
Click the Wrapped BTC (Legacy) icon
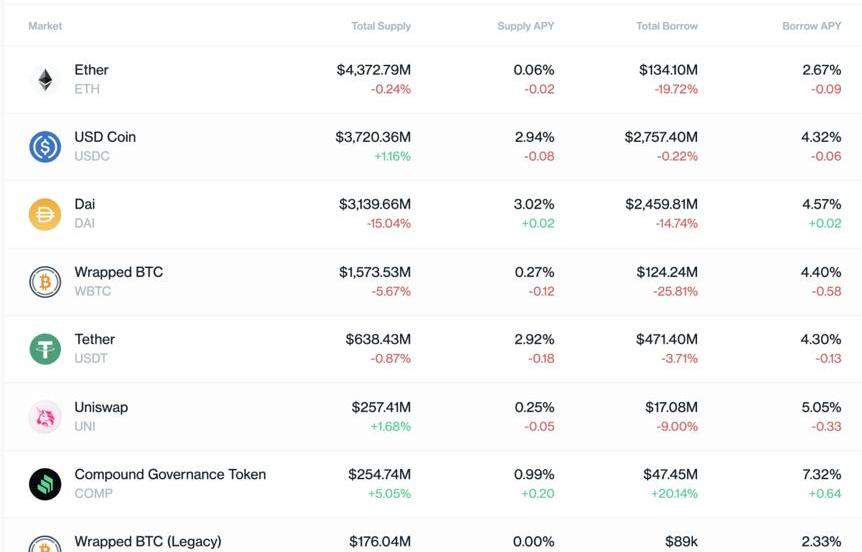click(x=45, y=545)
